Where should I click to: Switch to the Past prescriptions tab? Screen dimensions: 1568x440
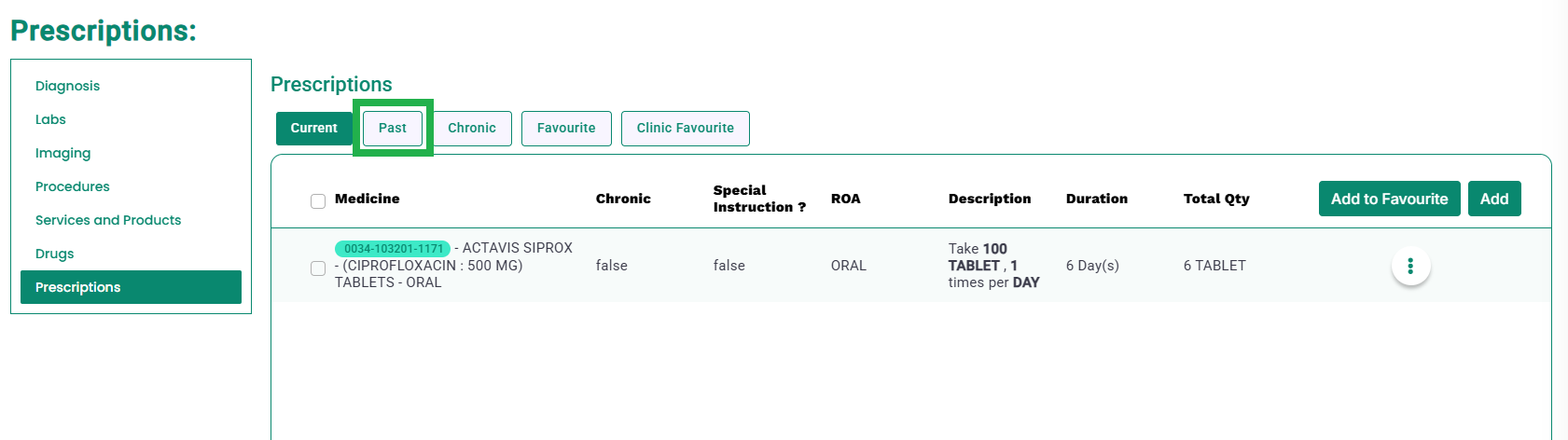click(x=393, y=128)
